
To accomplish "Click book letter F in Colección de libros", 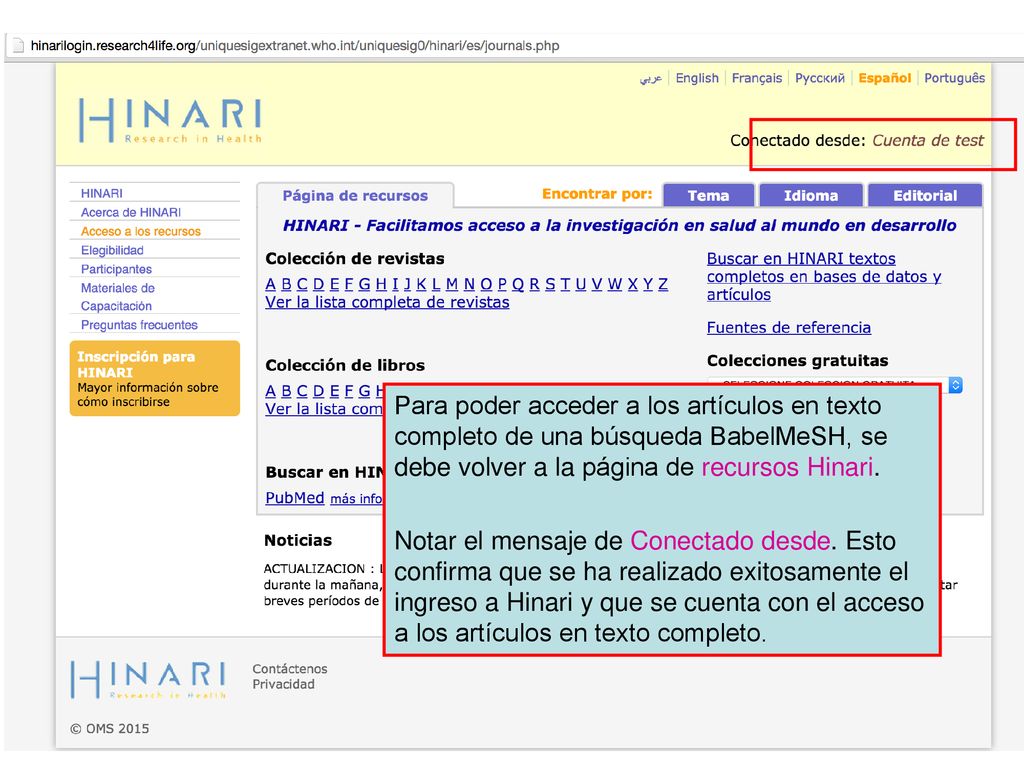I will [x=349, y=391].
